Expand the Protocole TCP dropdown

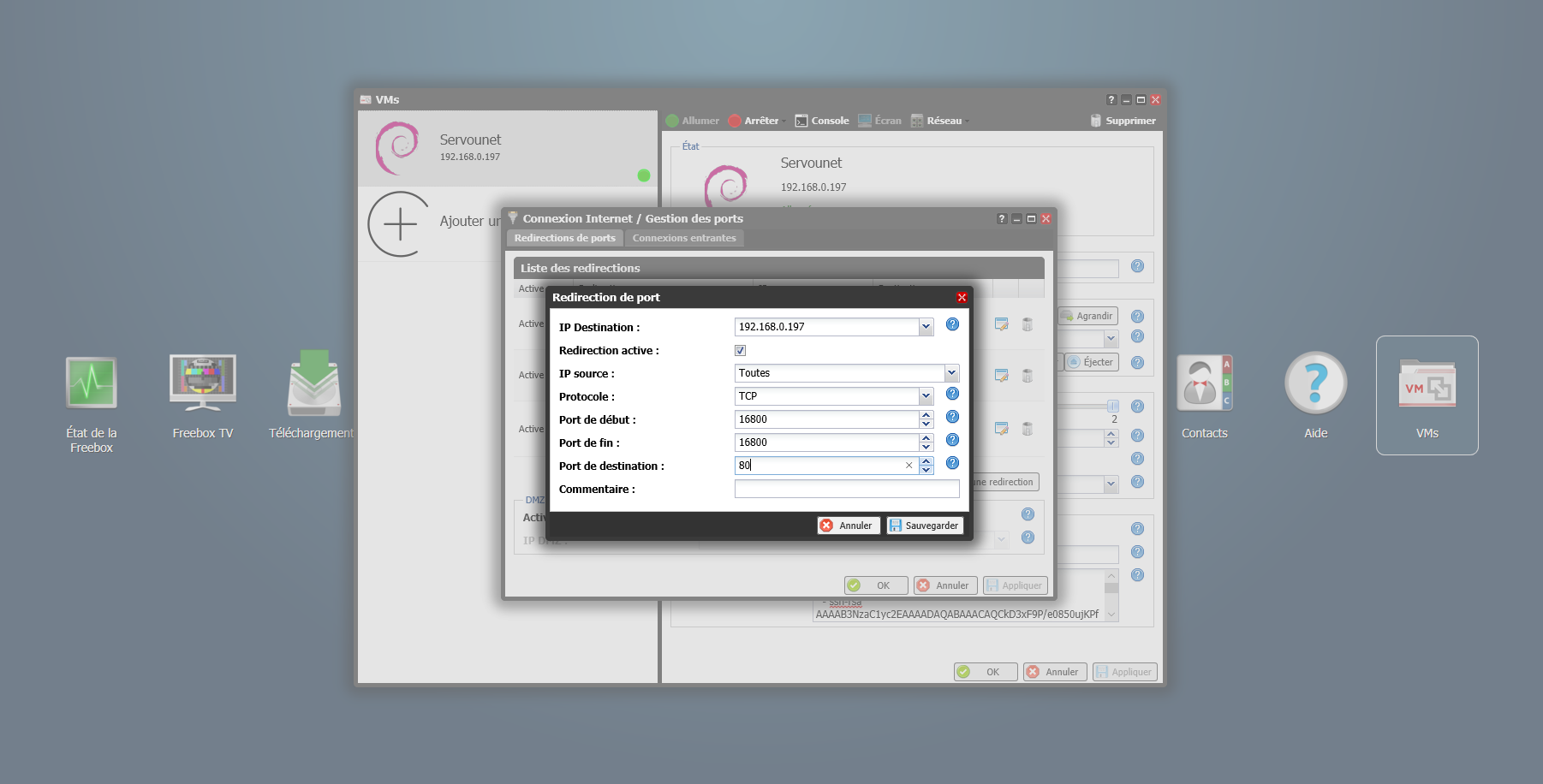coord(926,395)
